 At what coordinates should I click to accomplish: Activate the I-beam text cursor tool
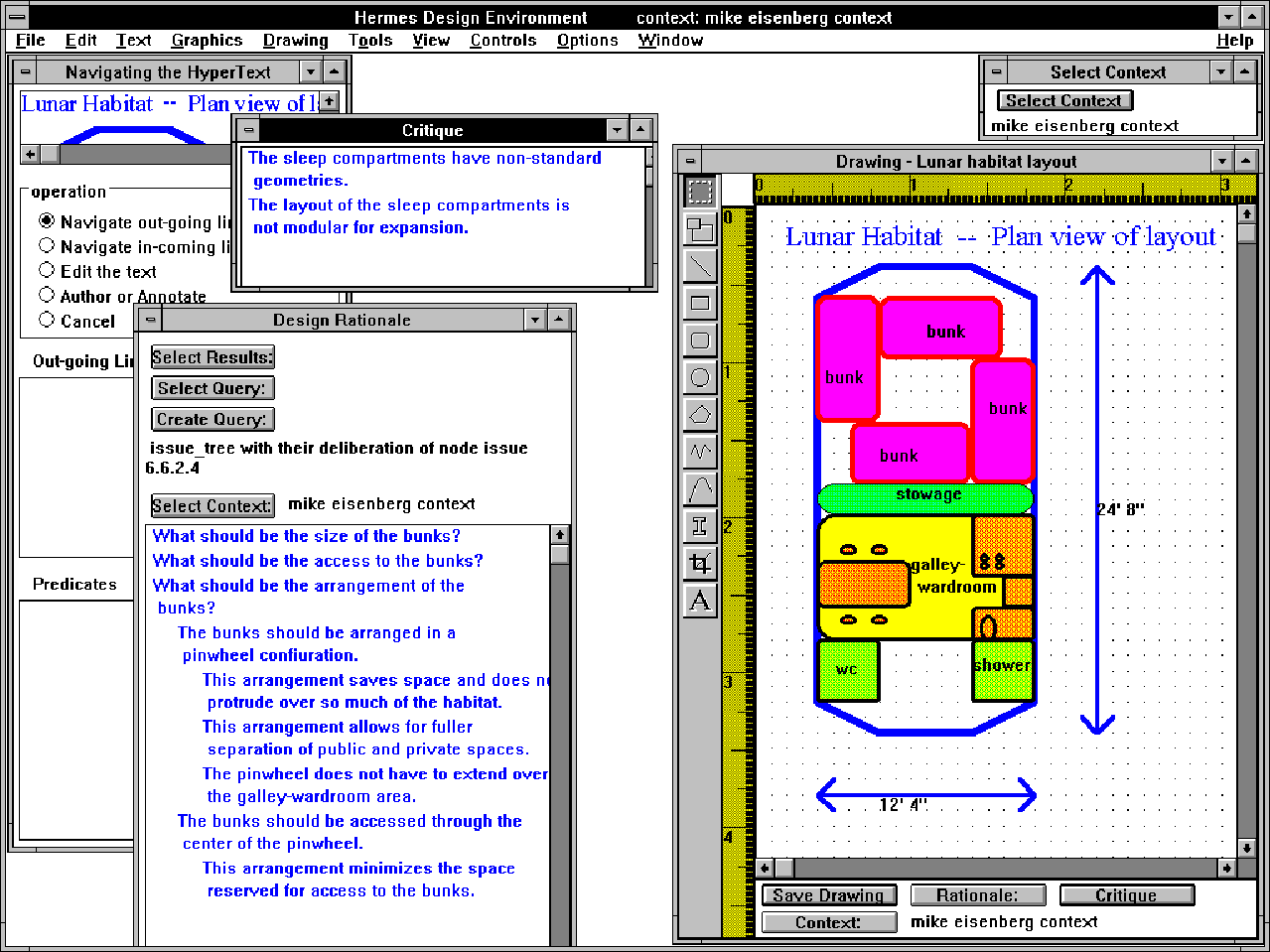(x=700, y=526)
